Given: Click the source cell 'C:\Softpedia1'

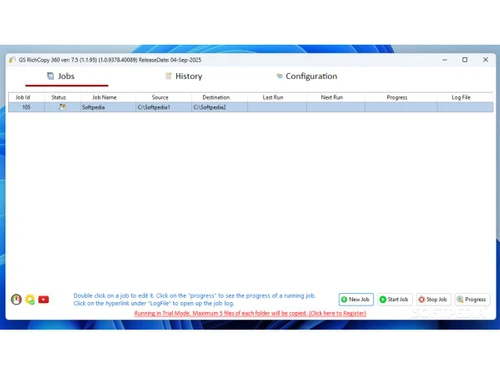Looking at the screenshot, I should coord(163,107).
